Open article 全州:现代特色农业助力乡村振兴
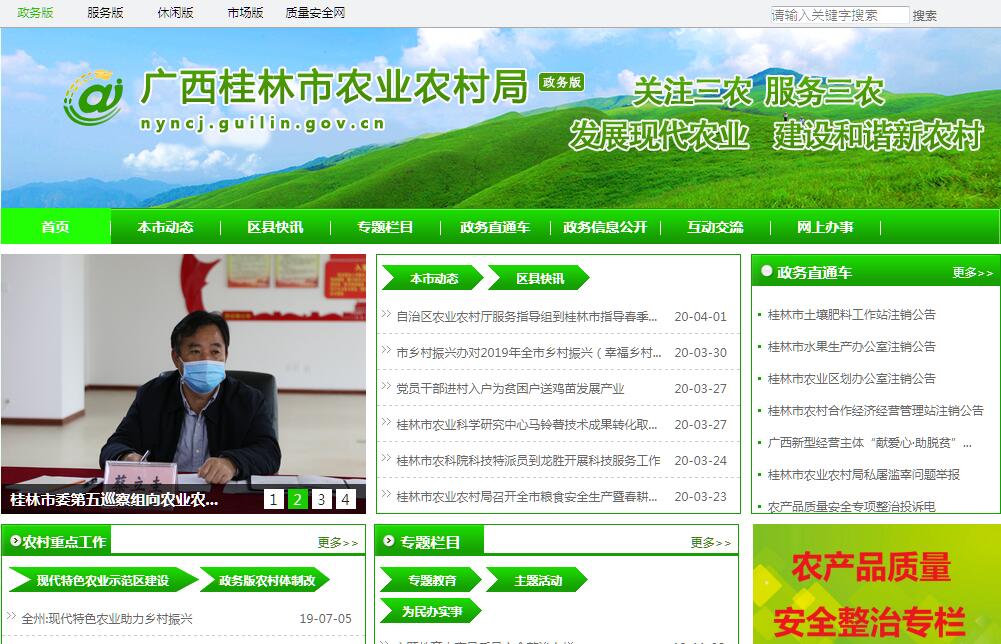 coord(107,618)
